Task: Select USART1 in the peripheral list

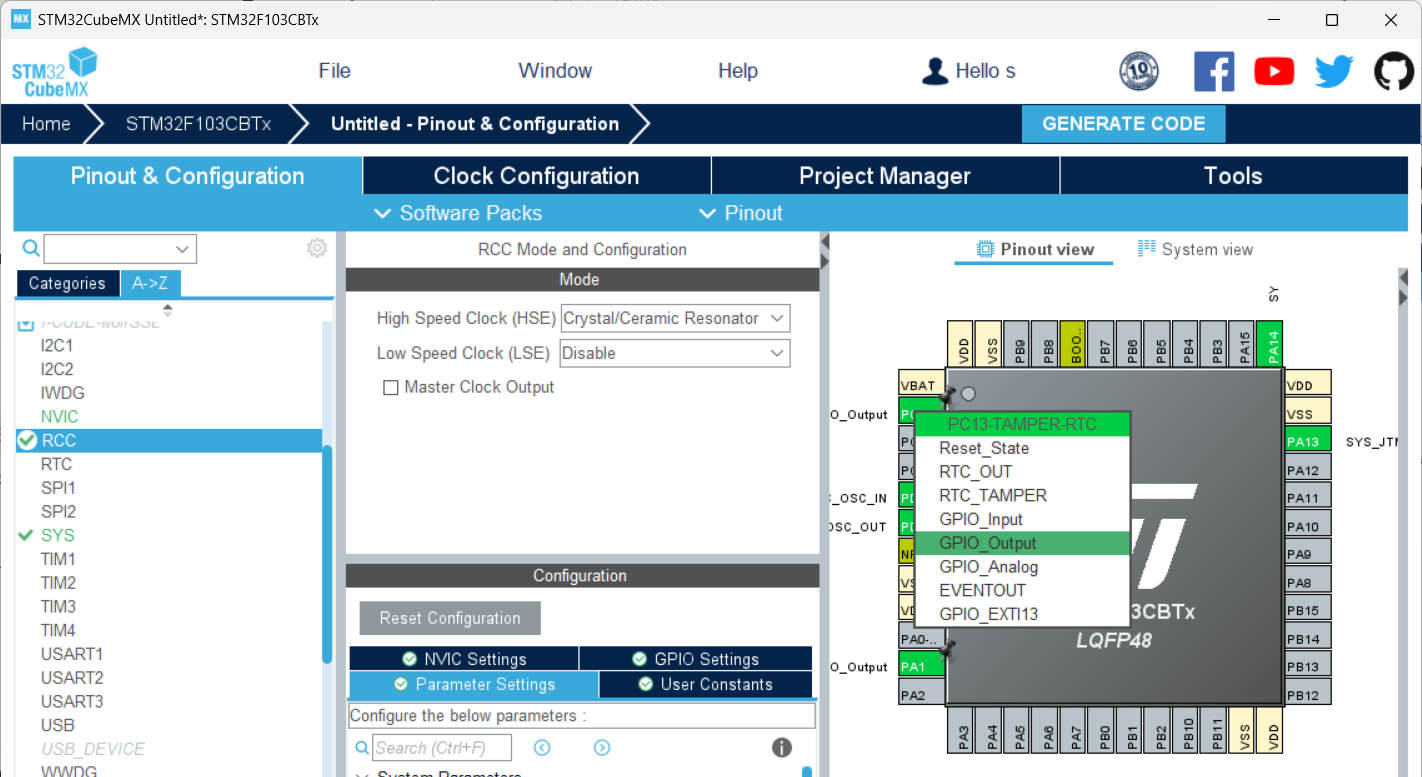Action: [x=72, y=654]
